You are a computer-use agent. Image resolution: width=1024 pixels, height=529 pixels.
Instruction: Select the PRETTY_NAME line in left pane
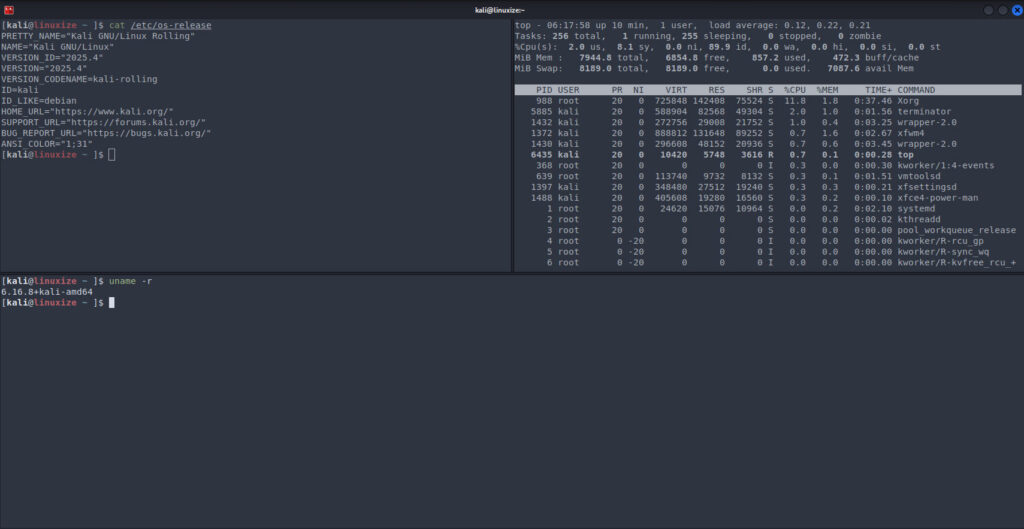coord(98,36)
